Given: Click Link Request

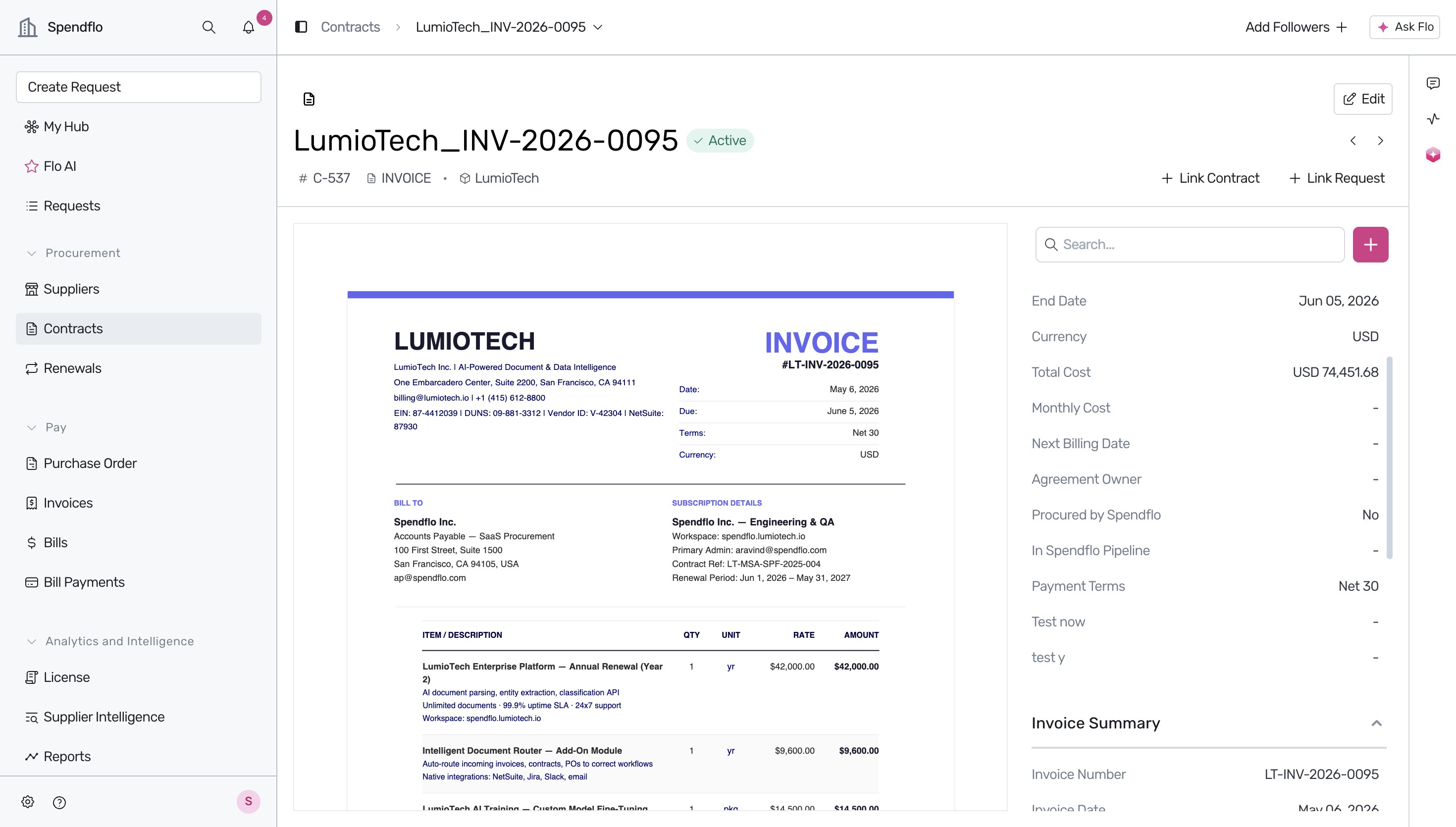Looking at the screenshot, I should pyautogui.click(x=1337, y=178).
